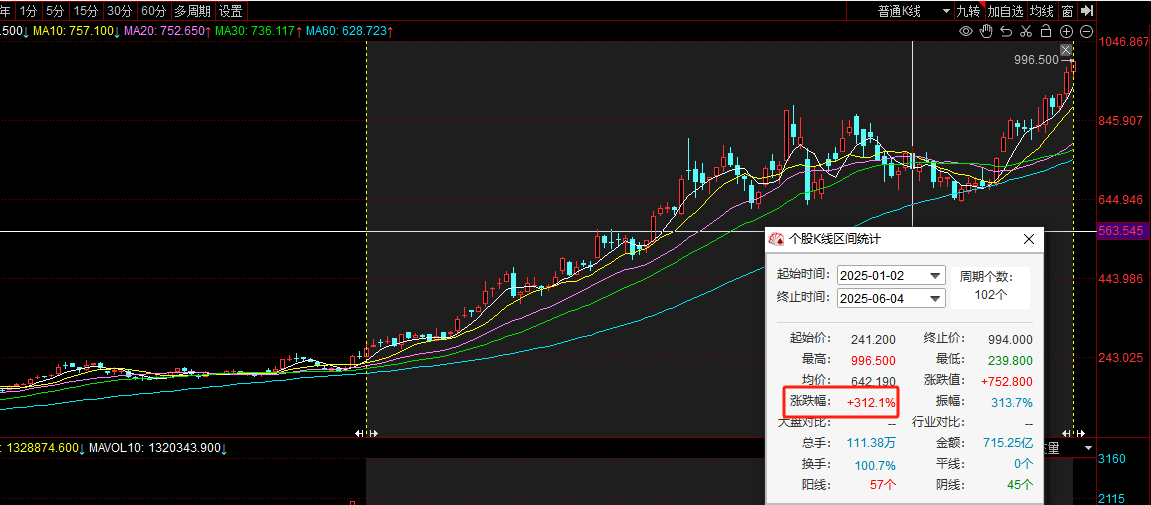Click the interval statistics dialog logo icon
The image size is (1151, 505).
click(x=776, y=239)
